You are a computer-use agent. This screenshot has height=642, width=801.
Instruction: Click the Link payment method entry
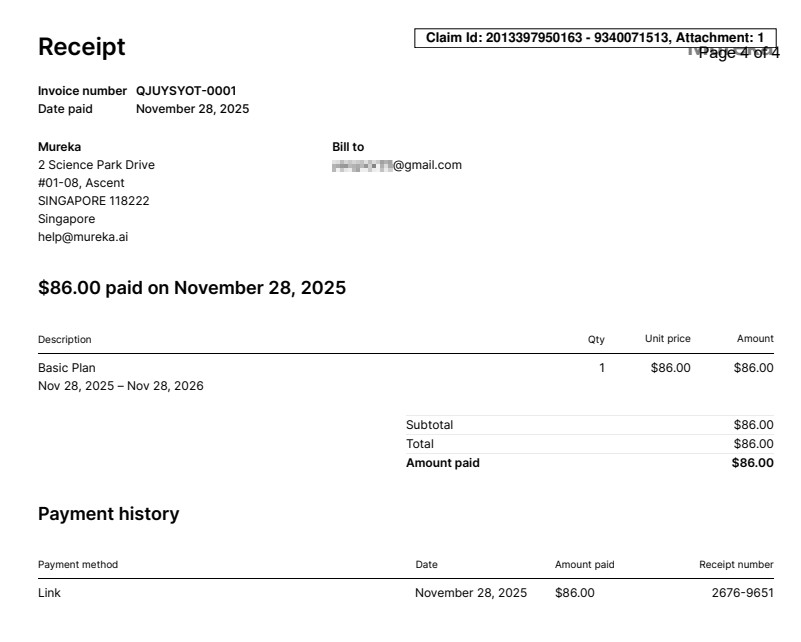pyautogui.click(x=49, y=593)
